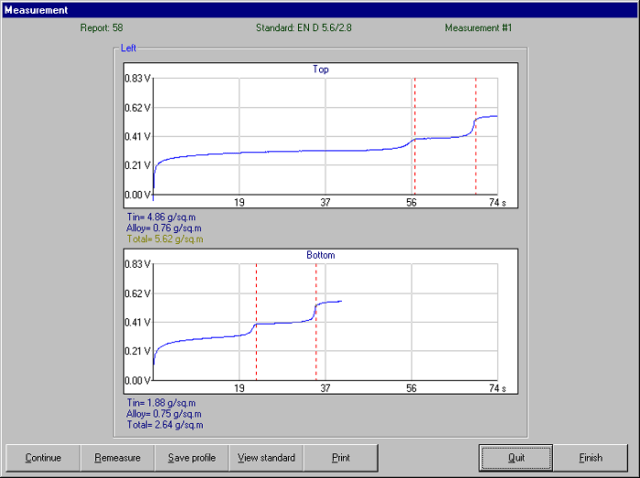640x478 pixels.
Task: Click the Remeasure button
Action: pyautogui.click(x=117, y=458)
